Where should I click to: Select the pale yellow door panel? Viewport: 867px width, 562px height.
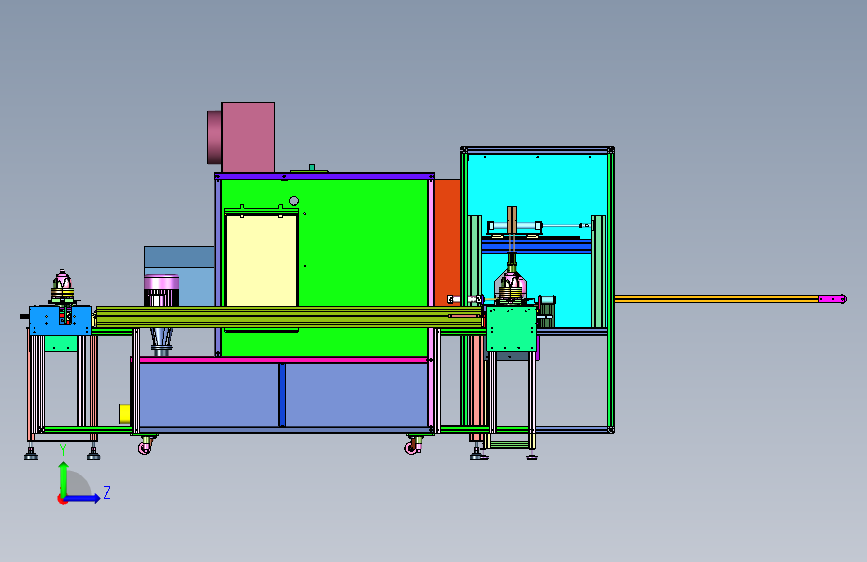tap(262, 260)
